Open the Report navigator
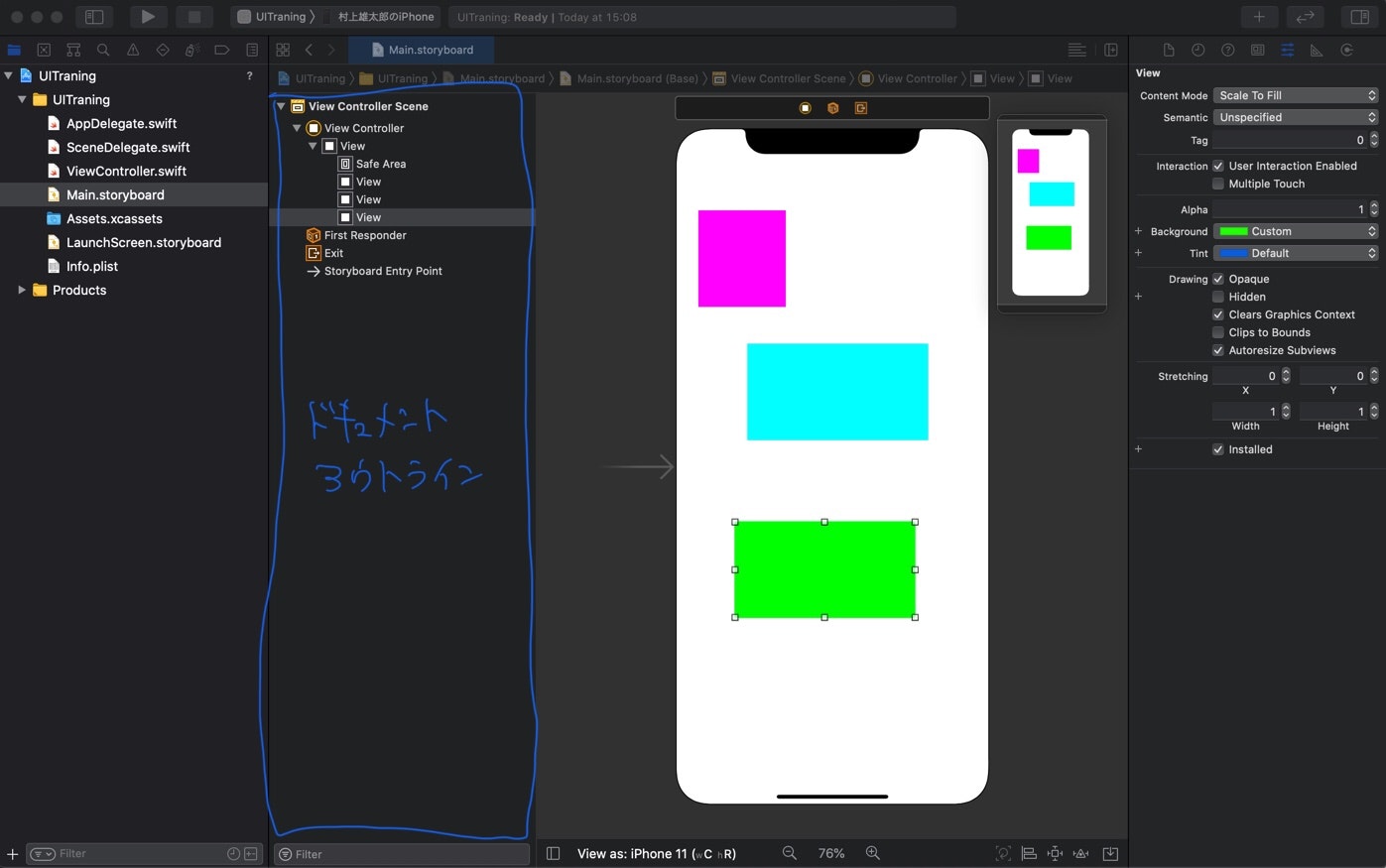The height and width of the screenshot is (868, 1386). click(252, 50)
